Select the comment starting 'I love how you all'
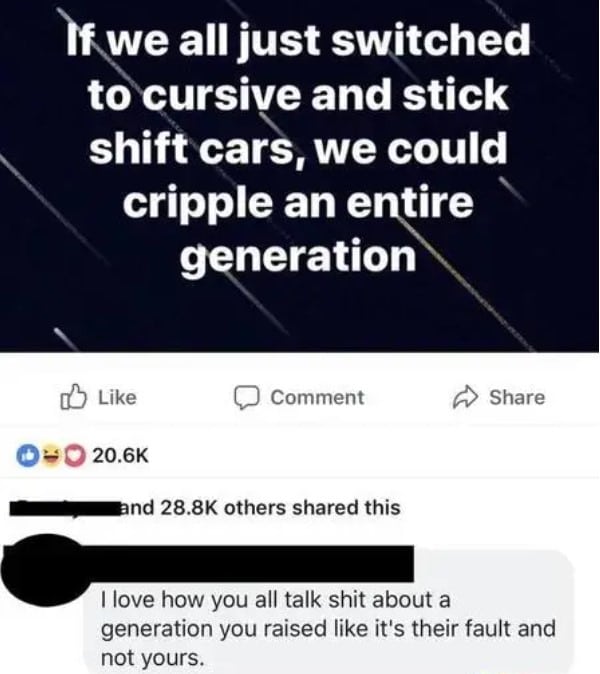The height and width of the screenshot is (674, 600). [x=328, y=628]
